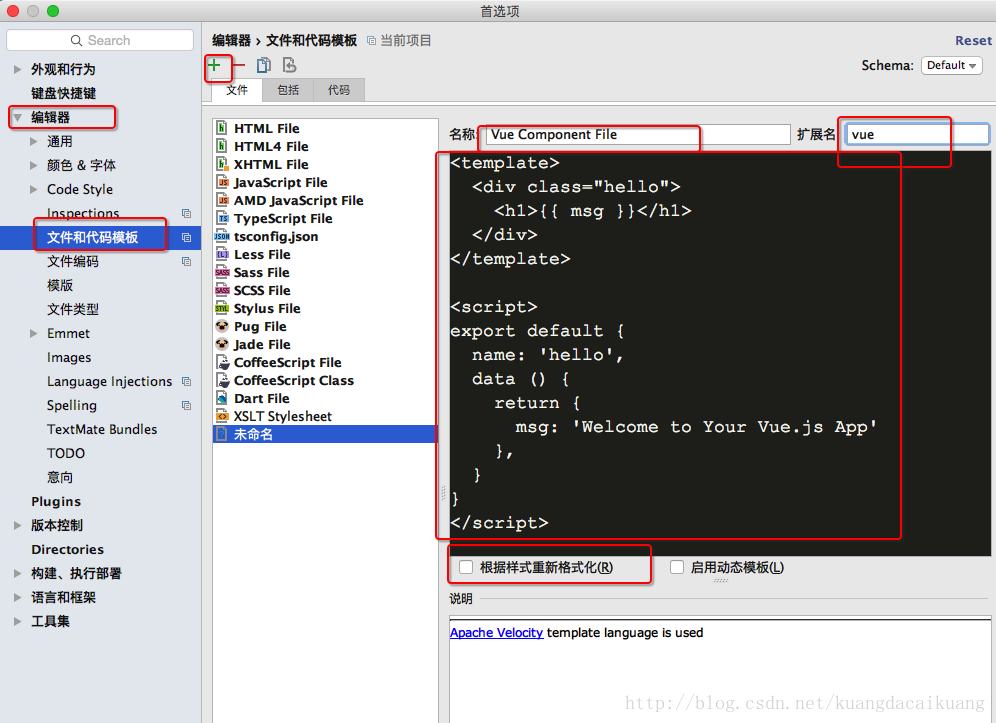Open the TextMate Bundles settings page
The height and width of the screenshot is (723, 996).
[102, 429]
